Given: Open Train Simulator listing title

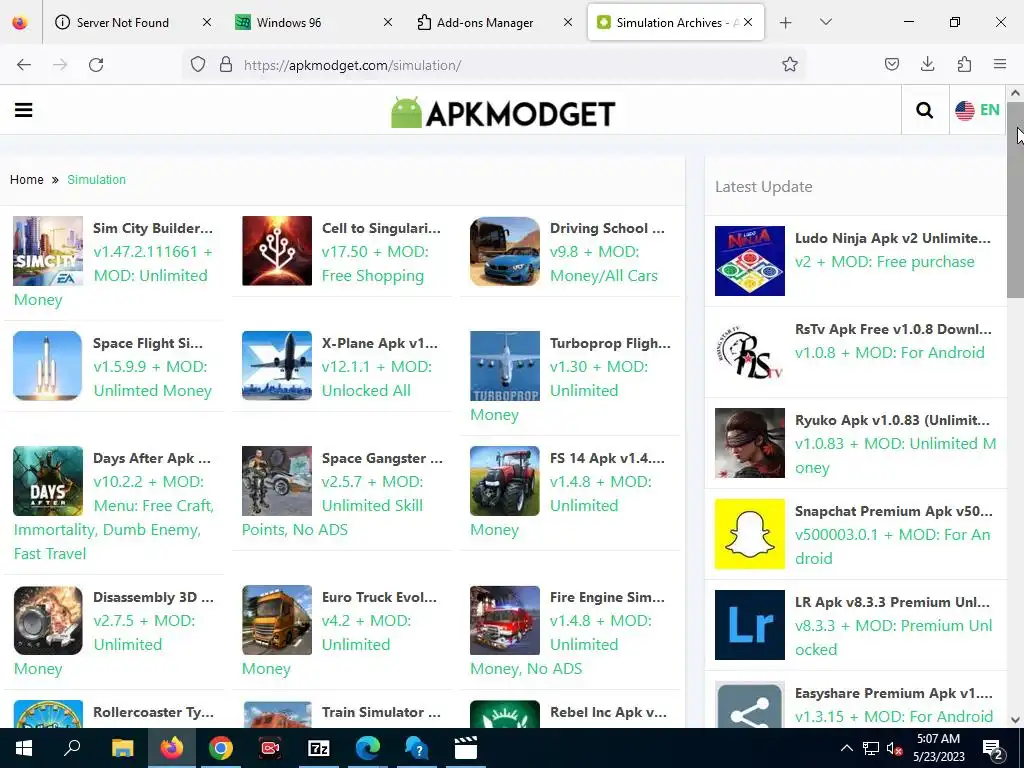Looking at the screenshot, I should pyautogui.click(x=381, y=712).
